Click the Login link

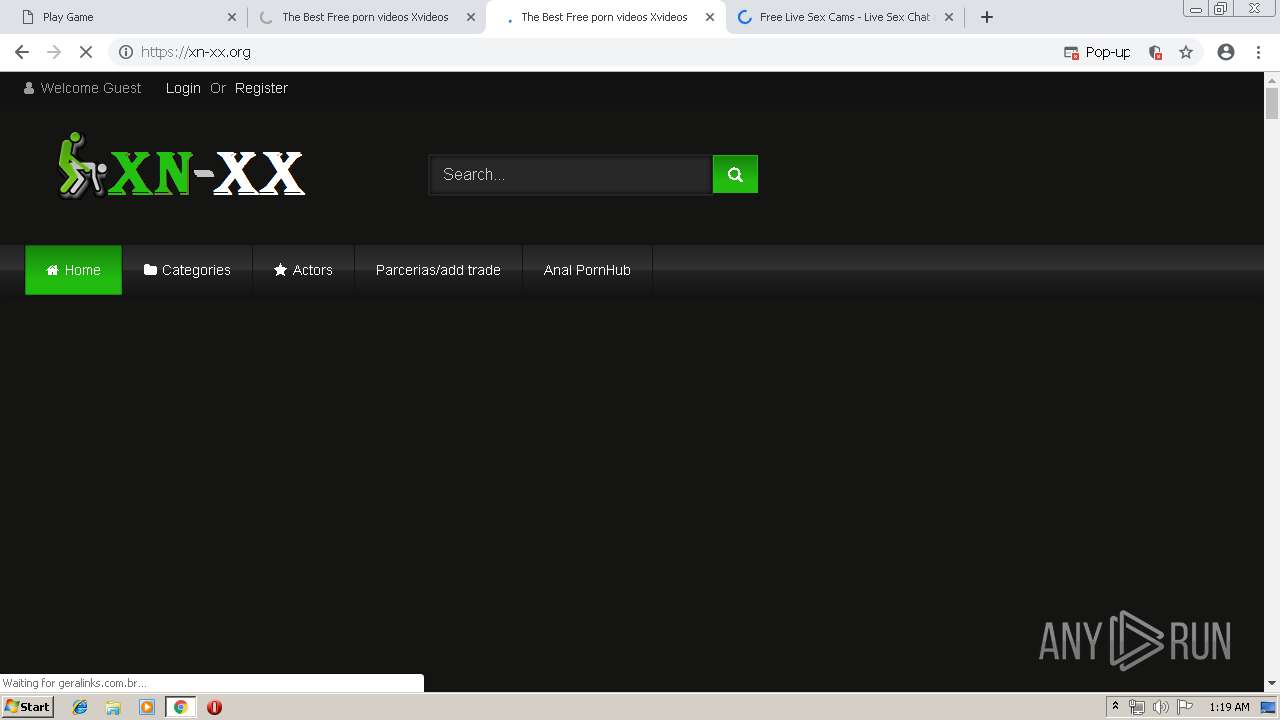(x=183, y=88)
